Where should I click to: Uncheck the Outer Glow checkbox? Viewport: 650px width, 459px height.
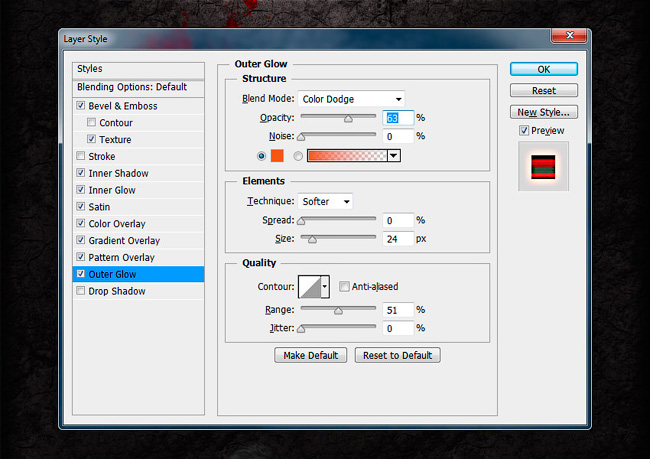coord(81,274)
